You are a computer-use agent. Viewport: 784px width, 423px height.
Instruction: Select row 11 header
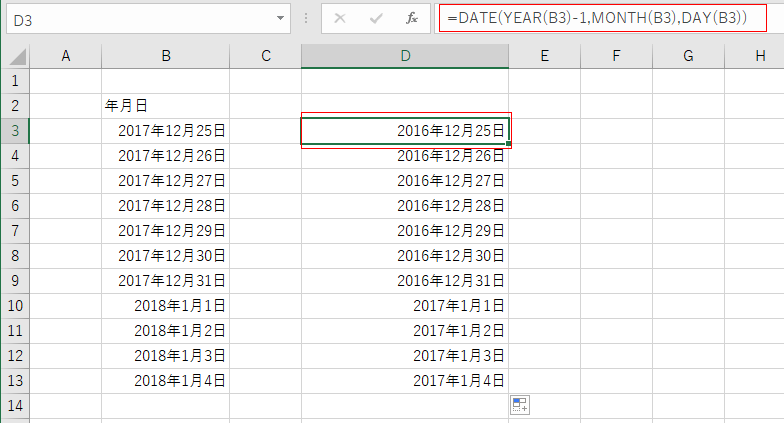click(15, 330)
